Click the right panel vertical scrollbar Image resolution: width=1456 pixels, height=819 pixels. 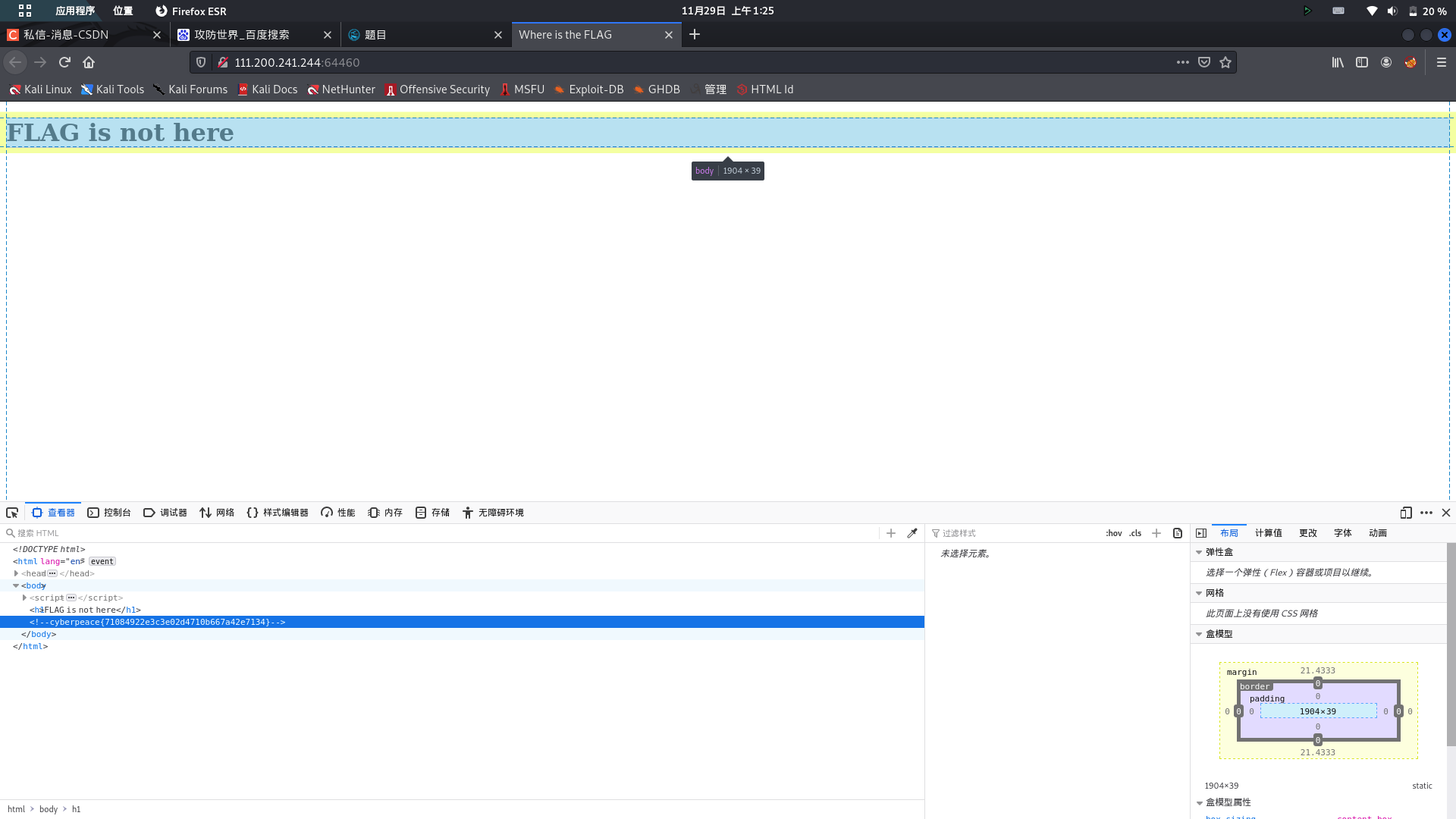1451,645
